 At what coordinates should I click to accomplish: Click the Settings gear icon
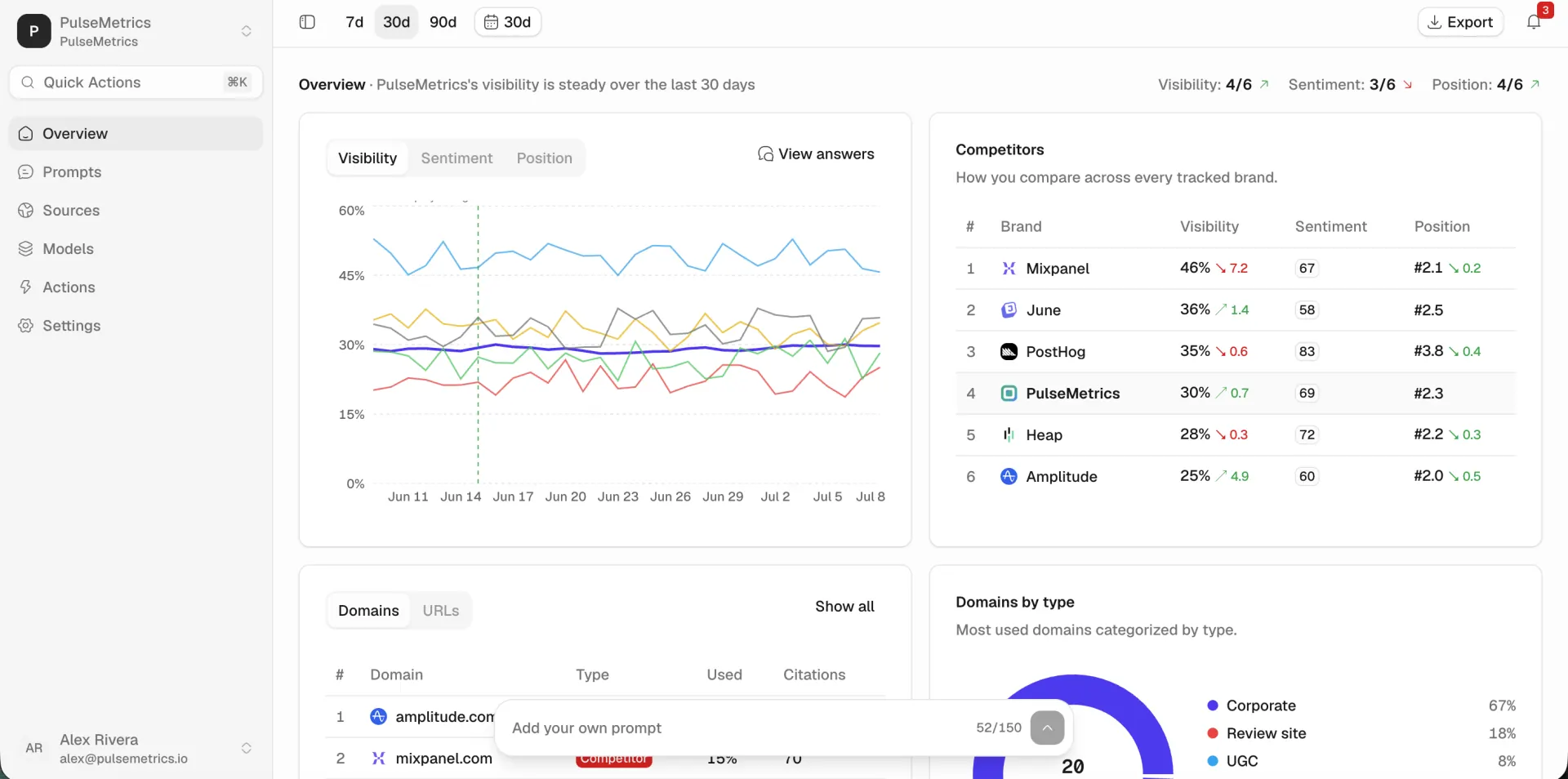(x=26, y=326)
